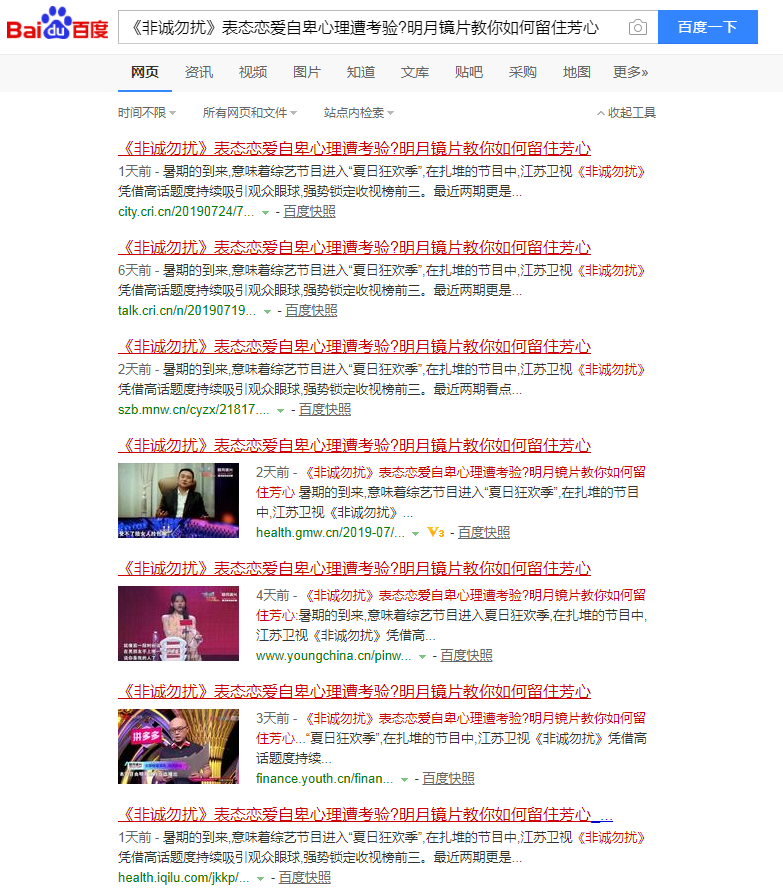Click the thumbnail of the youngchina.cn result
The height and width of the screenshot is (892, 783).
[179, 623]
